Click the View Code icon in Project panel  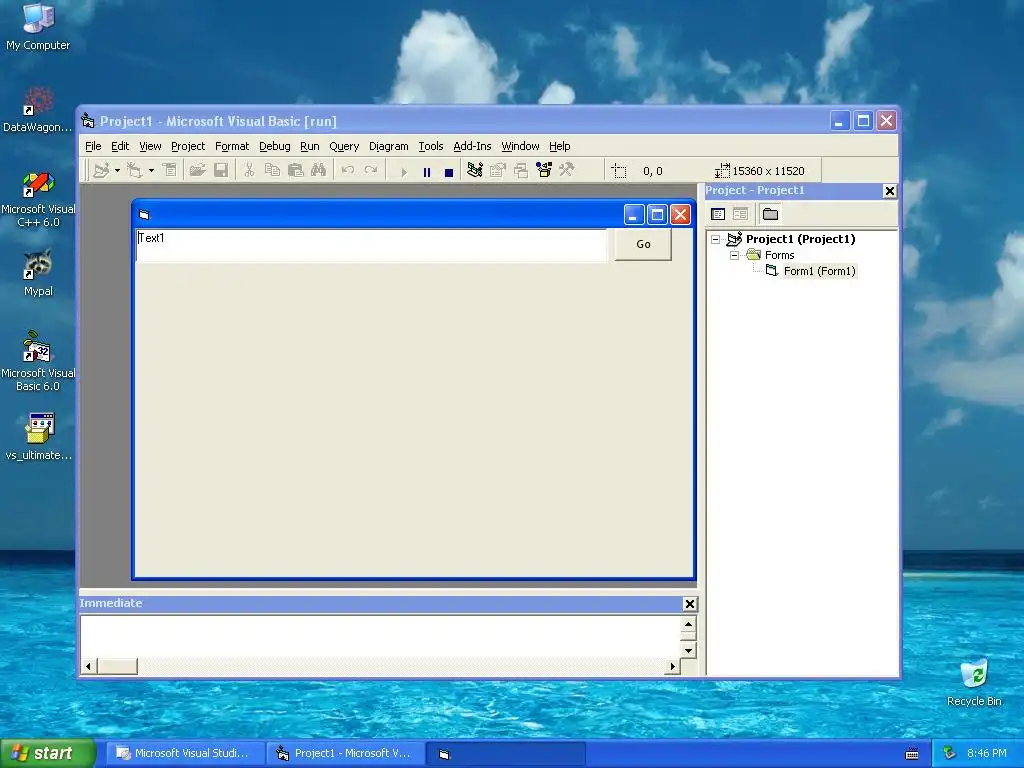coord(718,214)
